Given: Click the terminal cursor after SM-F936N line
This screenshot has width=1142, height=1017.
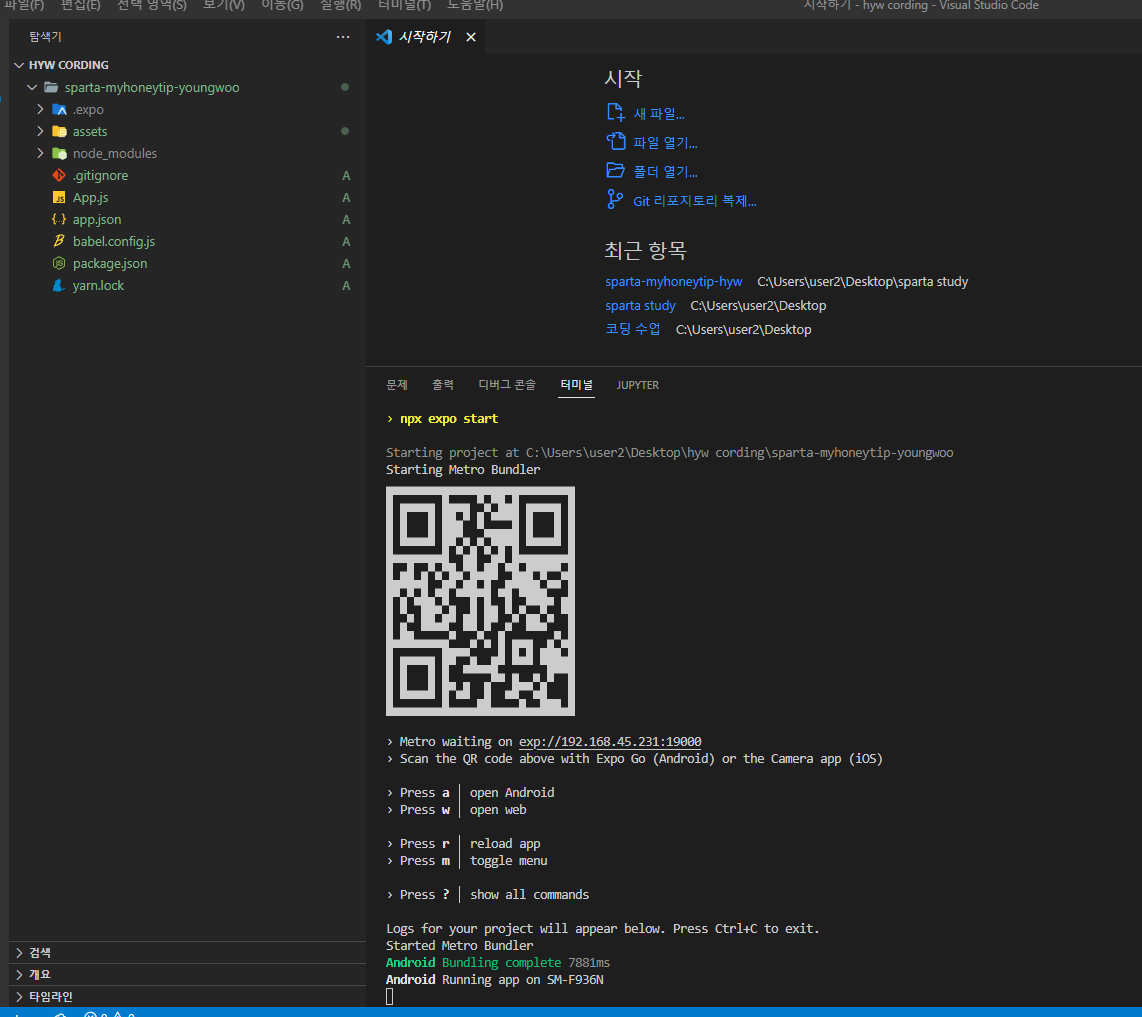Looking at the screenshot, I should (390, 997).
